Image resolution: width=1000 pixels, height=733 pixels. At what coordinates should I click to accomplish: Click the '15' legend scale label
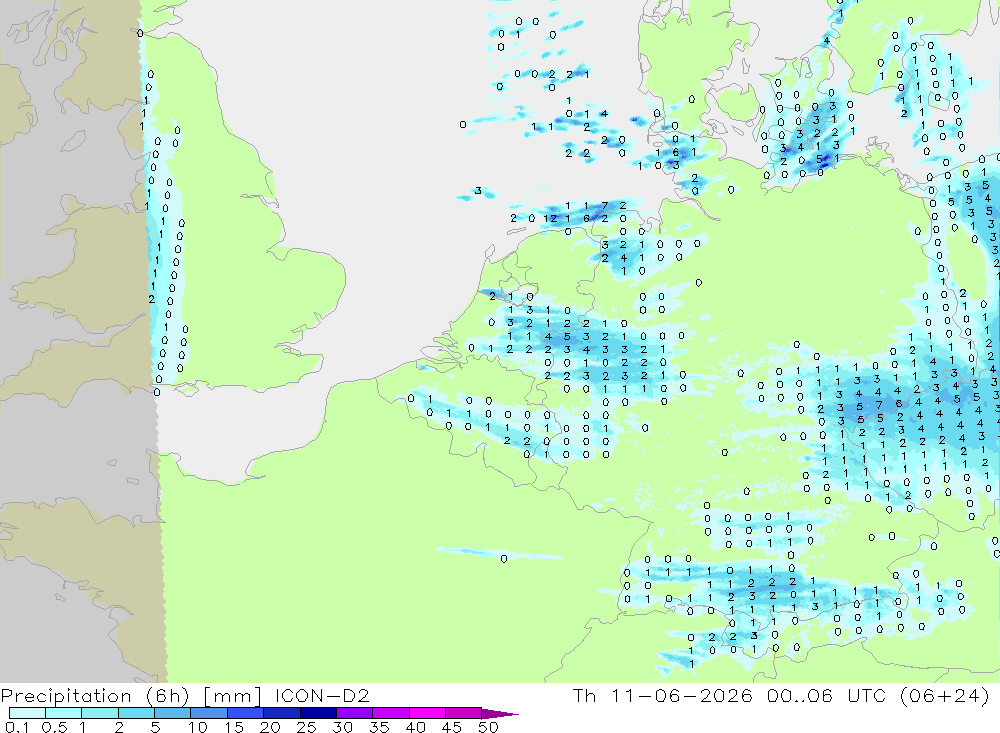[234, 727]
